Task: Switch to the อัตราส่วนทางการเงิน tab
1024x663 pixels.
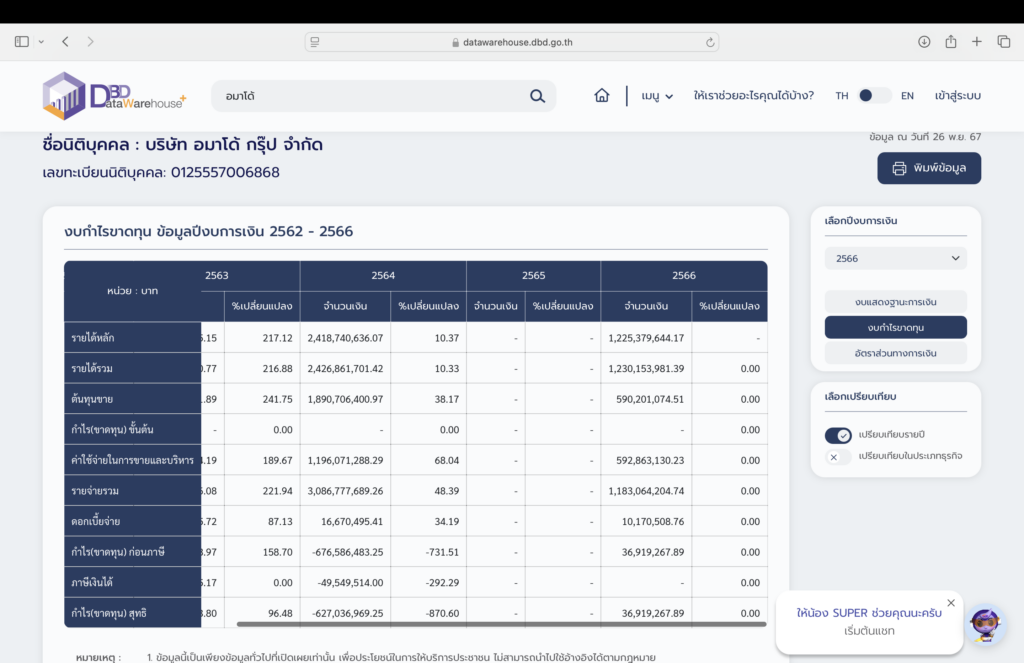Action: pos(895,353)
